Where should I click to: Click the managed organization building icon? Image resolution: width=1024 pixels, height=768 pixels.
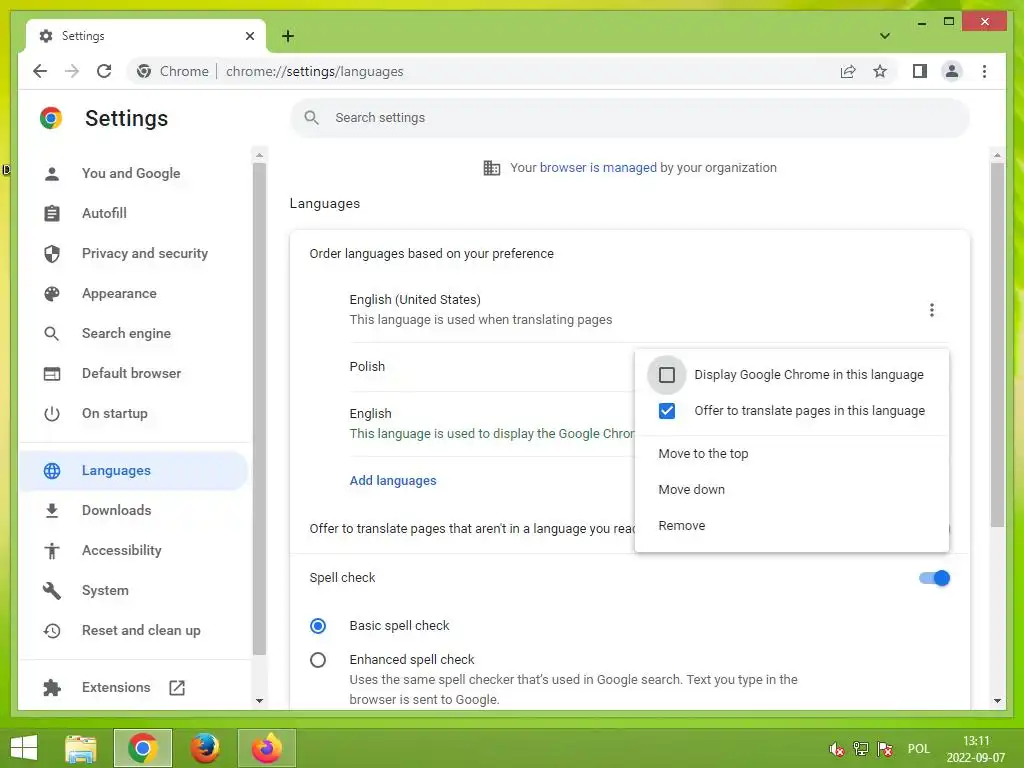[x=492, y=168]
